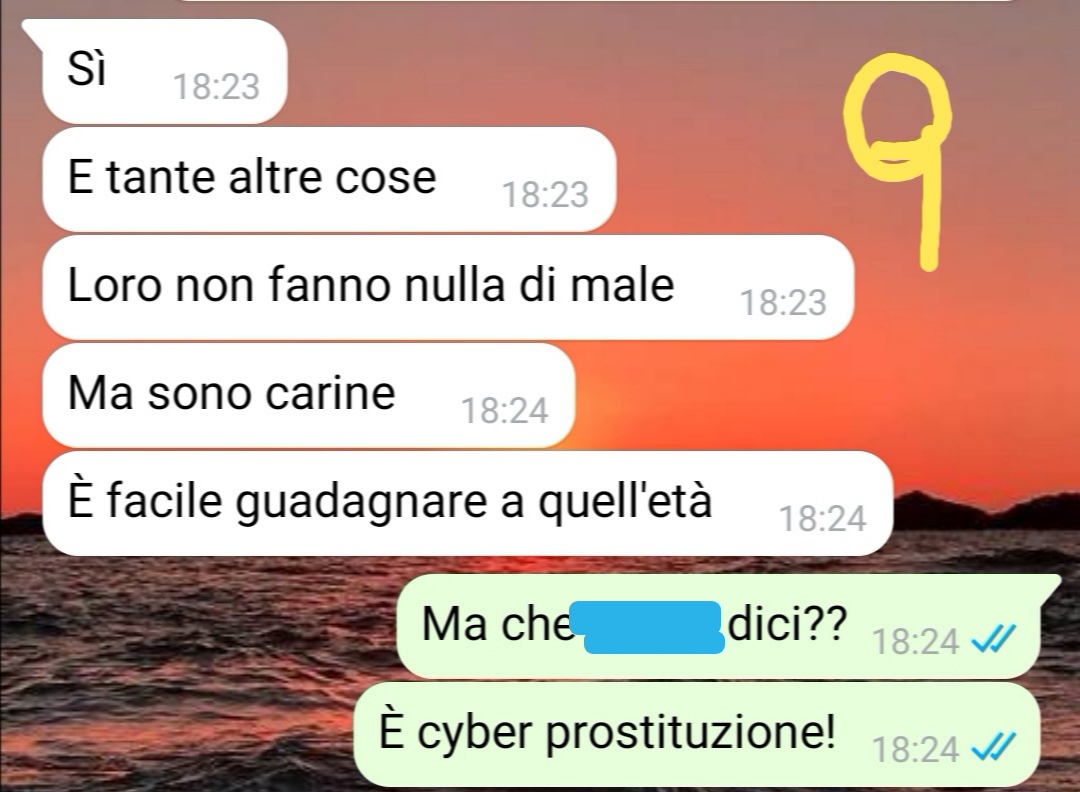Click 18:24 timestamp on 'È cyber prostituzione!'
This screenshot has width=1080, height=792.
[x=915, y=749]
